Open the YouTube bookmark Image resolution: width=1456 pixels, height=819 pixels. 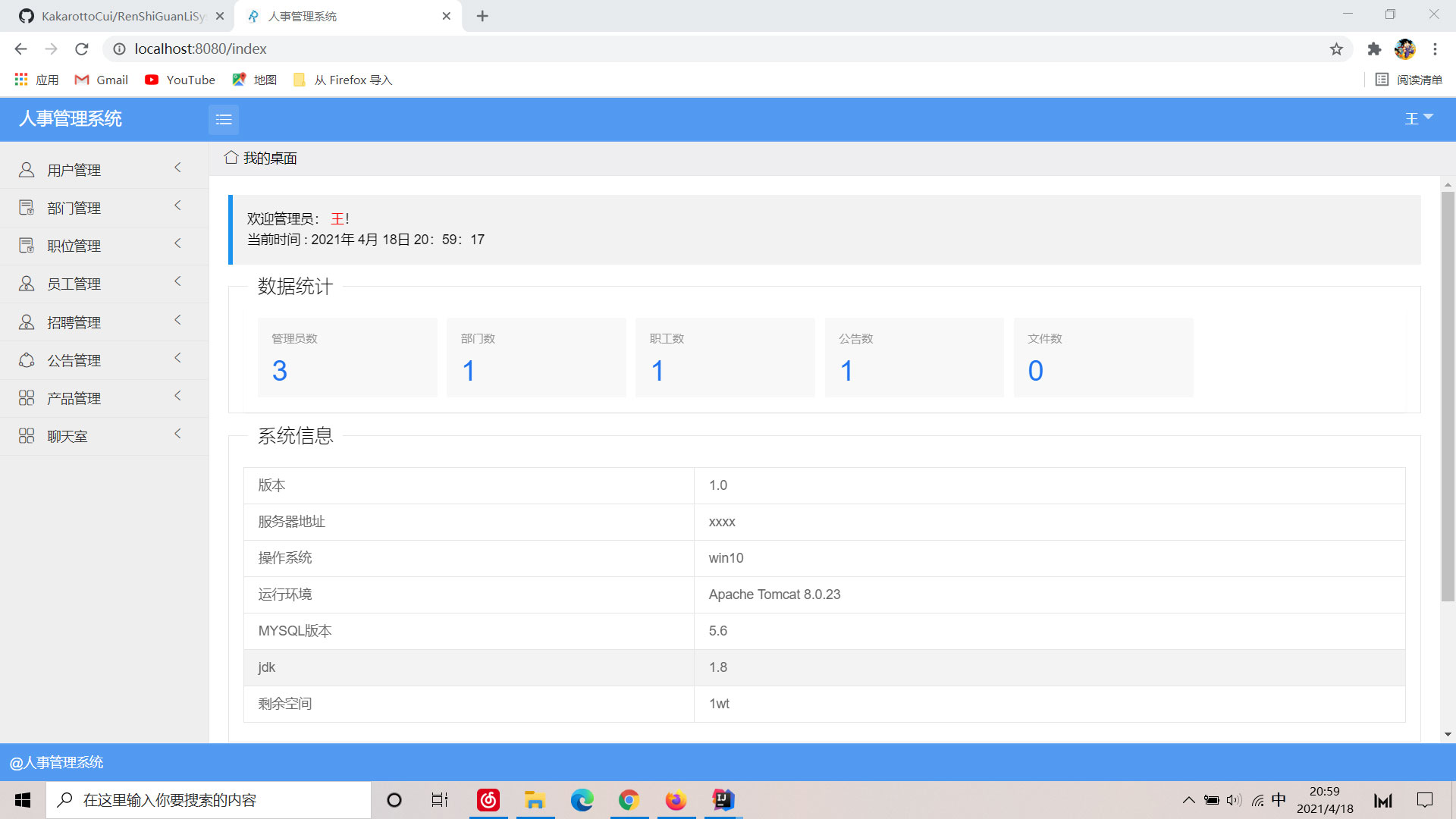180,80
